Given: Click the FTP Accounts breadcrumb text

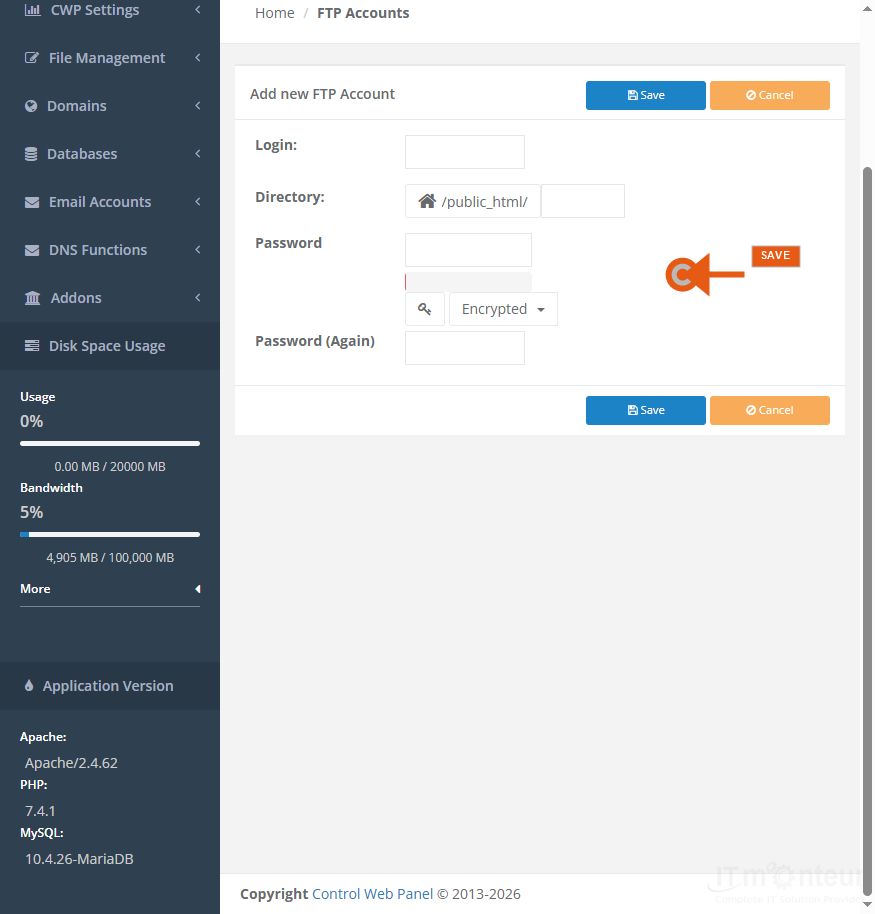Looking at the screenshot, I should click(363, 13).
